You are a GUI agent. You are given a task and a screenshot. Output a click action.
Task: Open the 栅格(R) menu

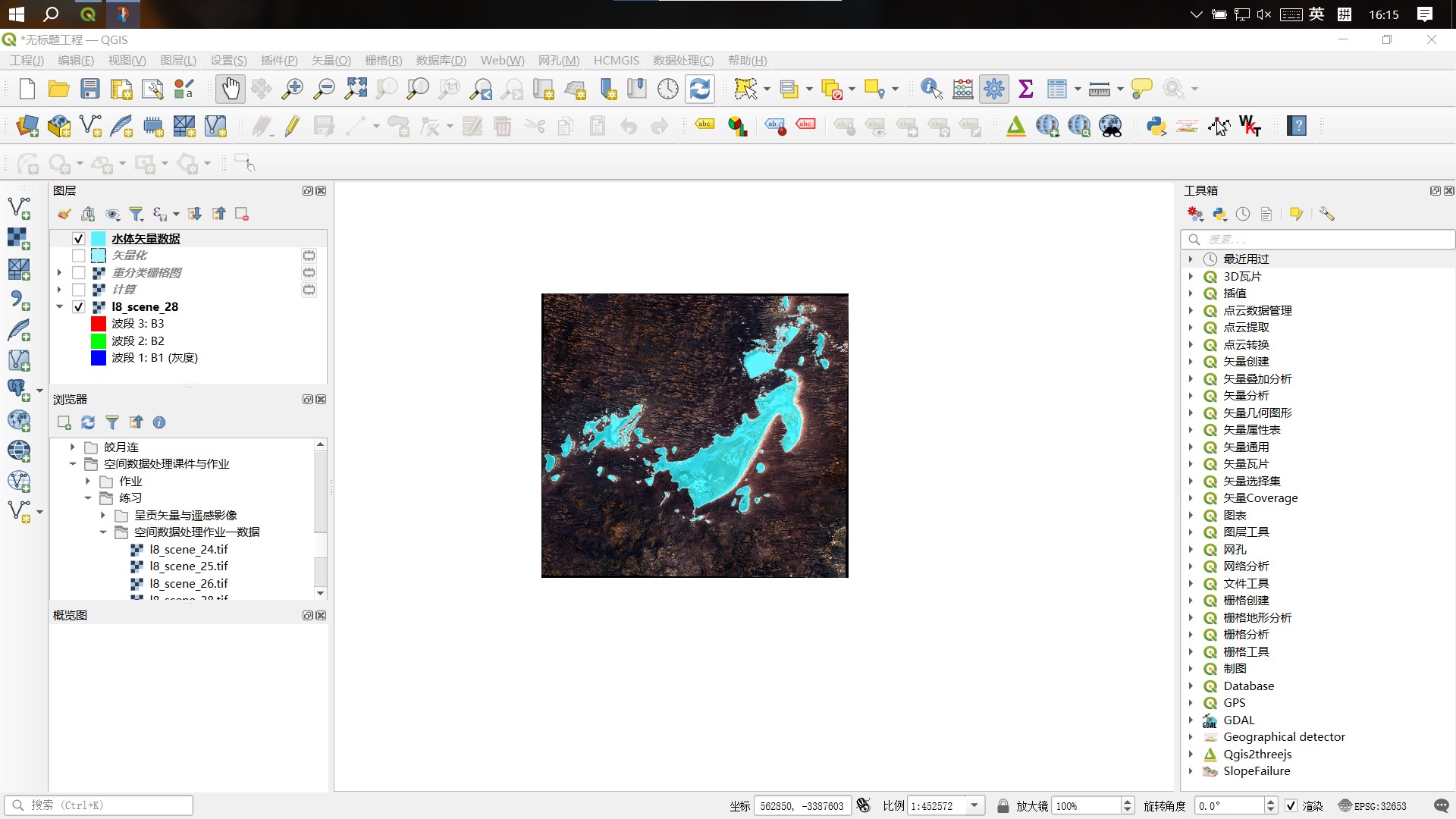click(x=384, y=61)
